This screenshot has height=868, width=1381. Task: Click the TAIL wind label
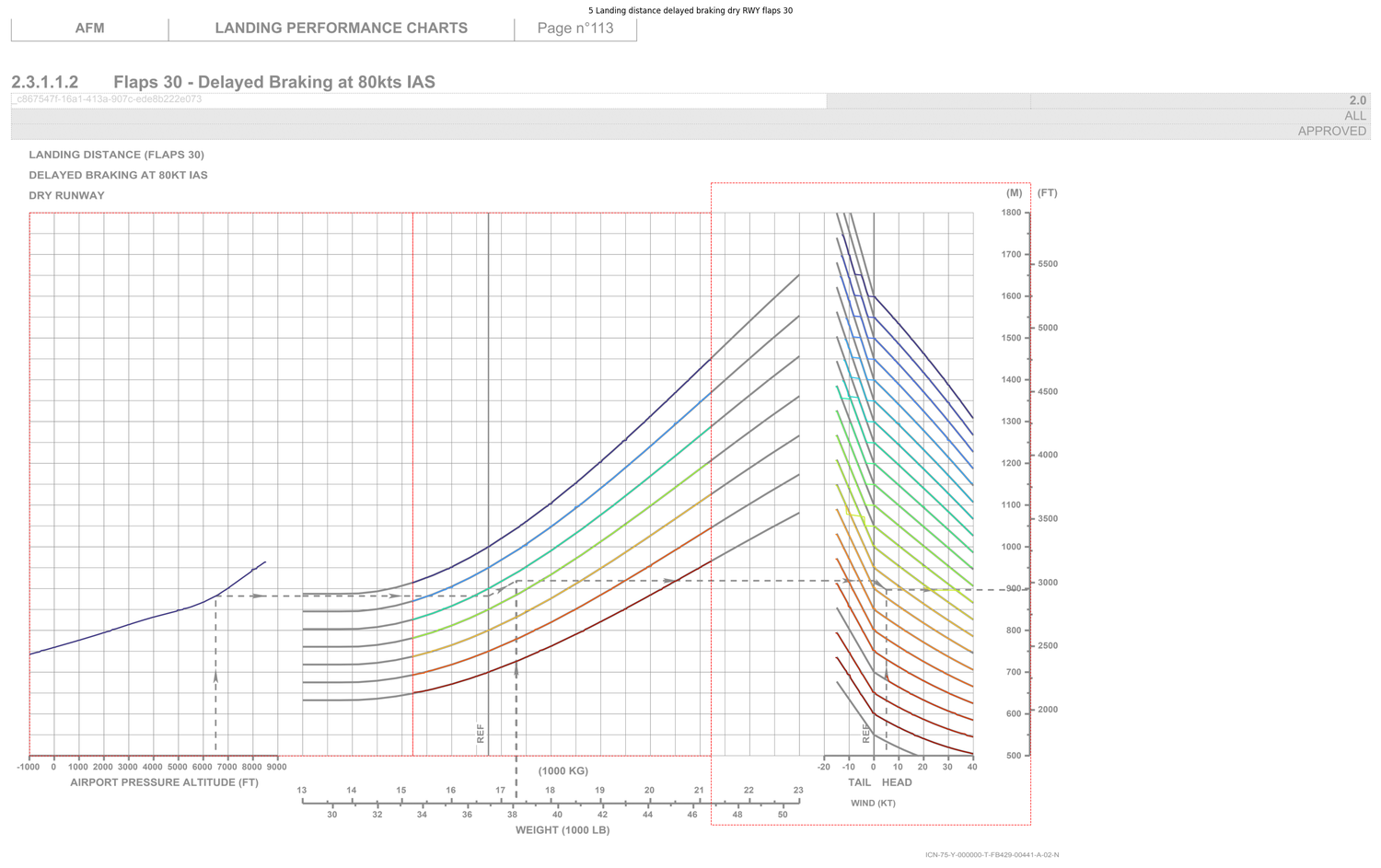(859, 782)
